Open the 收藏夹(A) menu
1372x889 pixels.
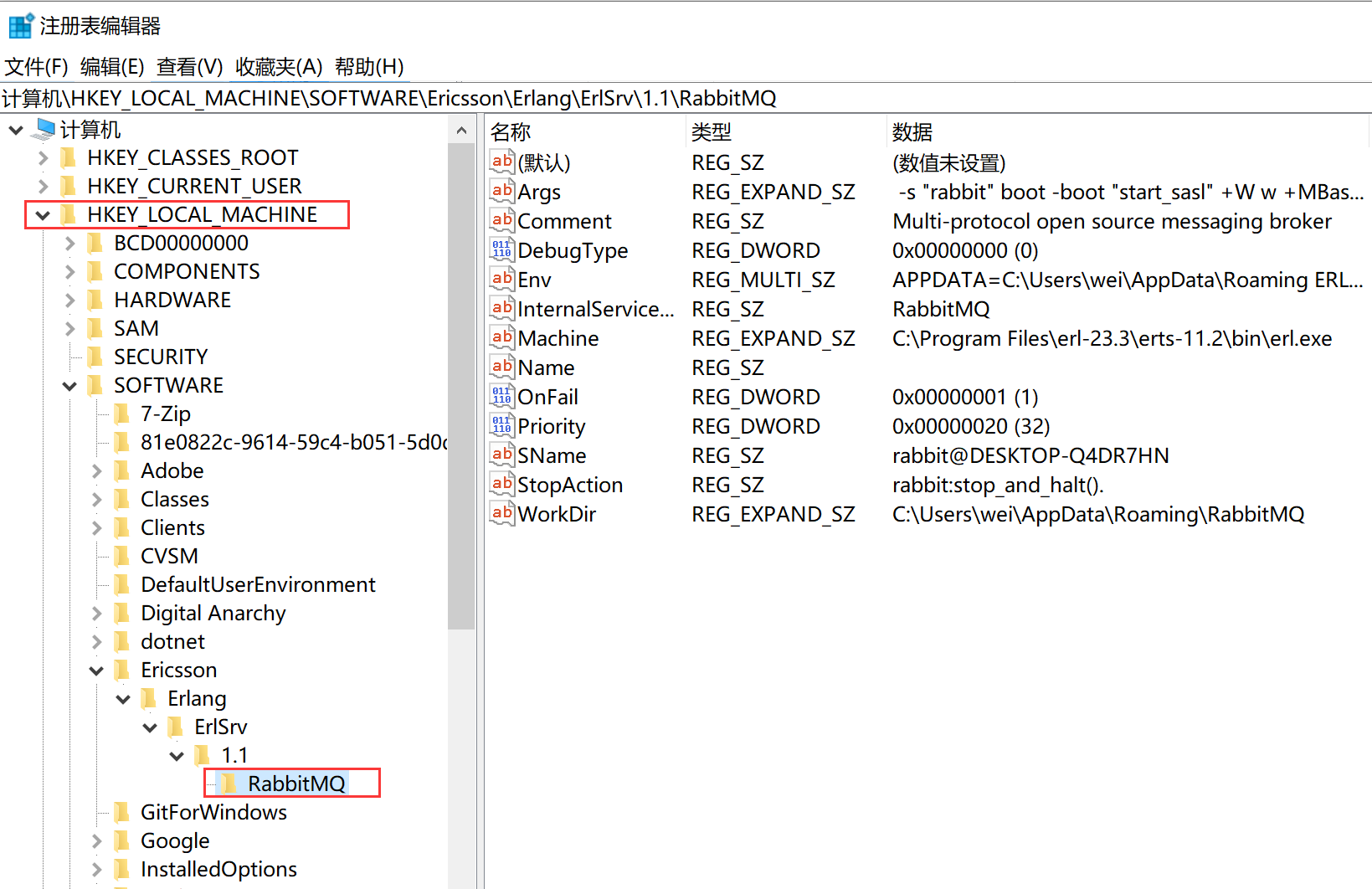(279, 66)
